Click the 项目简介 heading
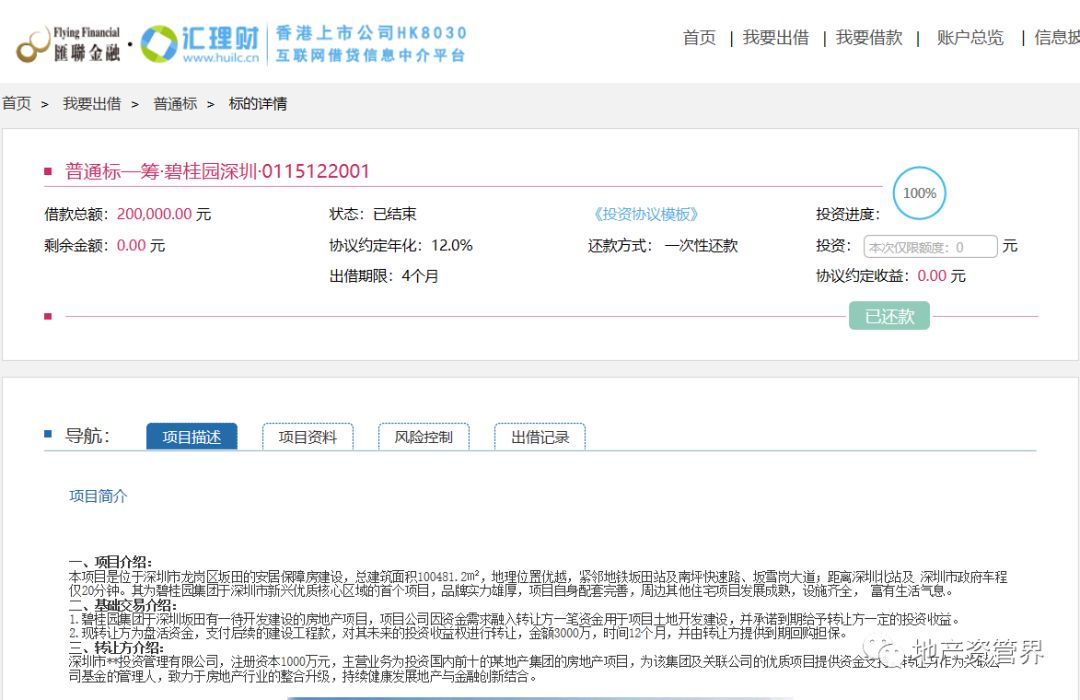 pos(98,496)
